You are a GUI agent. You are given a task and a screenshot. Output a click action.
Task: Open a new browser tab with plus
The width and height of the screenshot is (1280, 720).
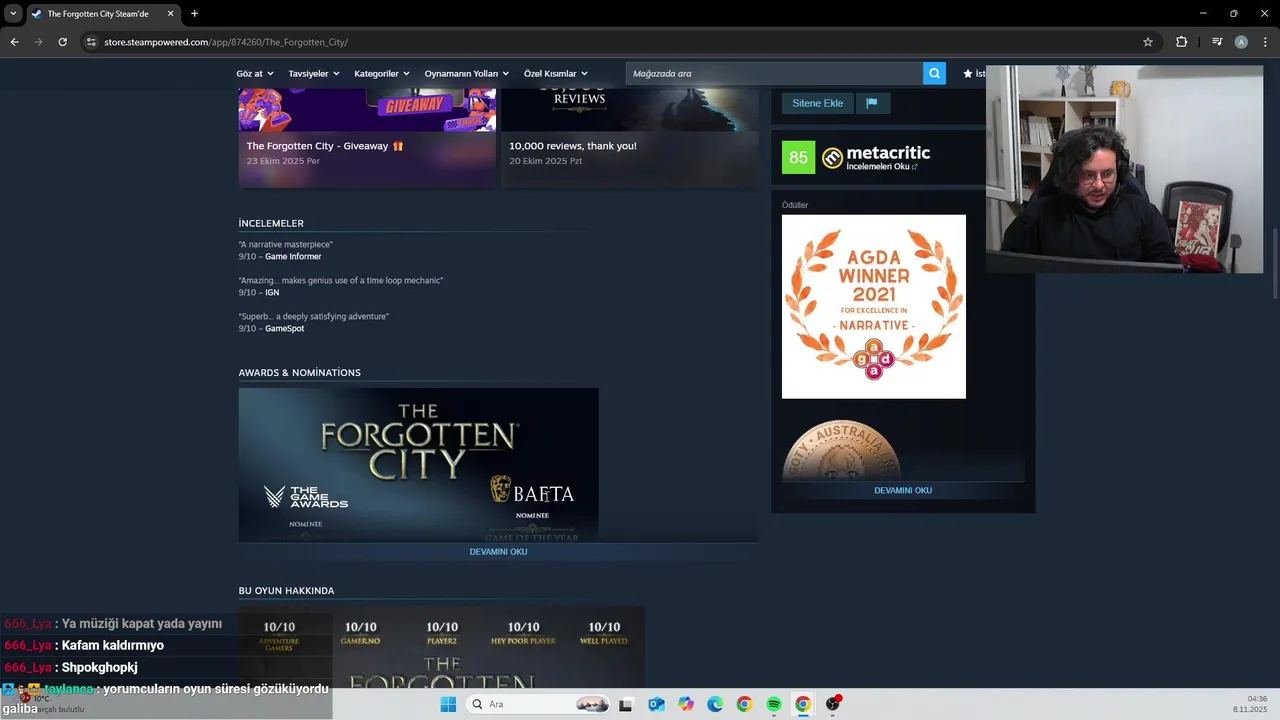point(194,14)
